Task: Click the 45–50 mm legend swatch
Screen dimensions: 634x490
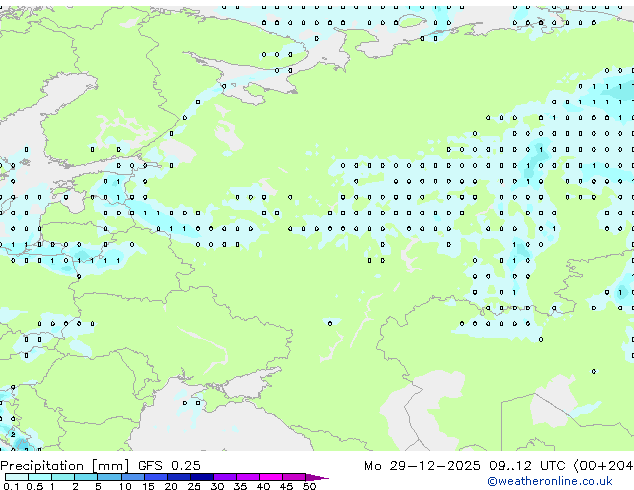Action: point(294,477)
